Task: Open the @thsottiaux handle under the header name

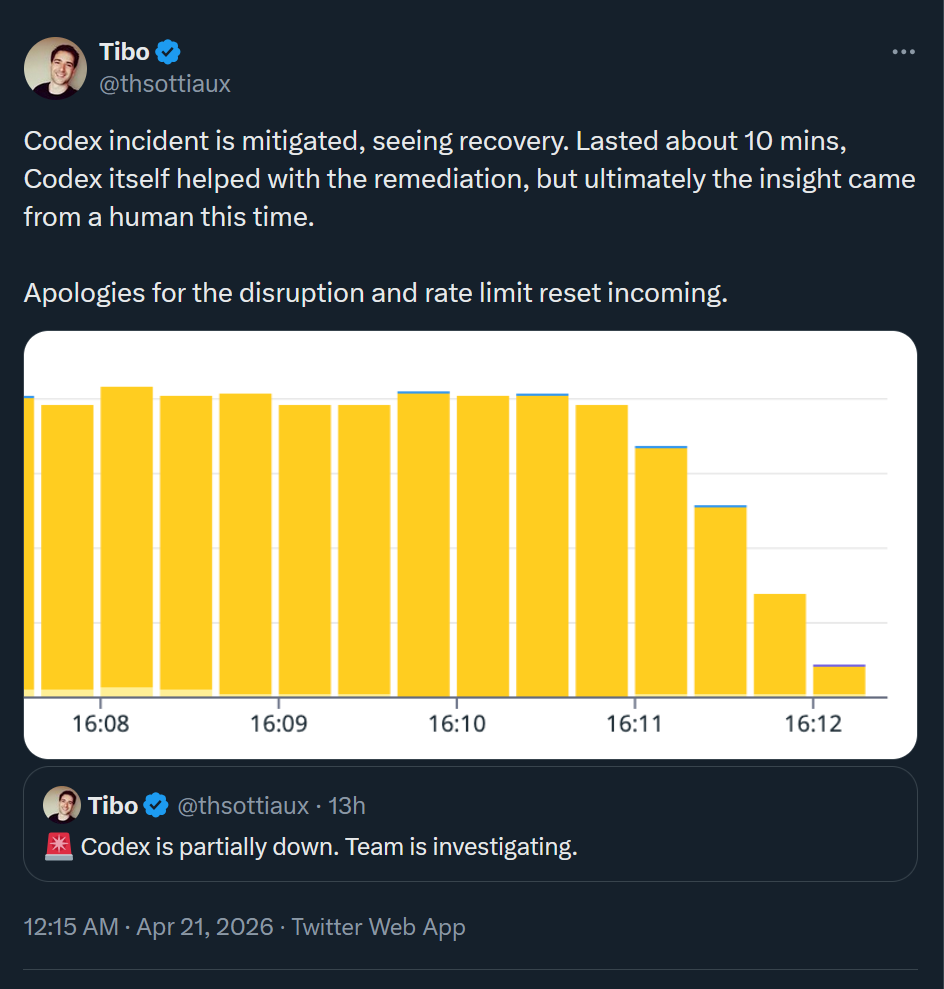Action: (x=165, y=84)
